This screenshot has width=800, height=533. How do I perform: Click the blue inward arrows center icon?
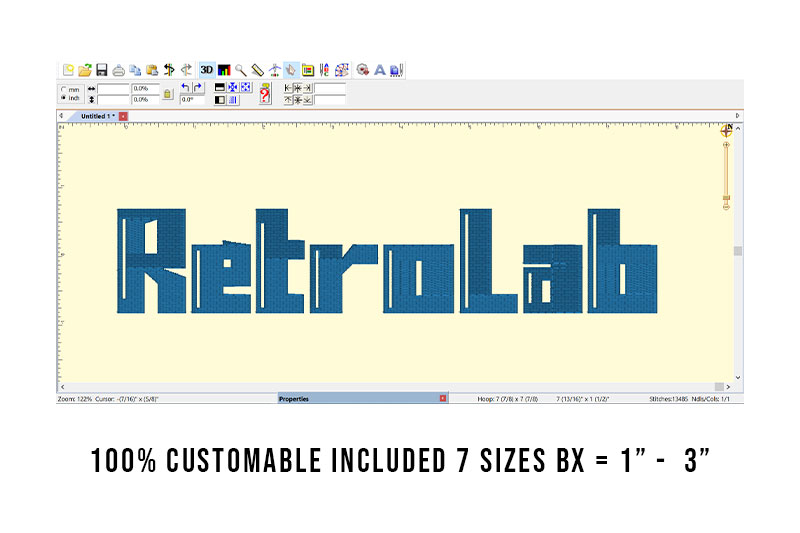tap(233, 87)
